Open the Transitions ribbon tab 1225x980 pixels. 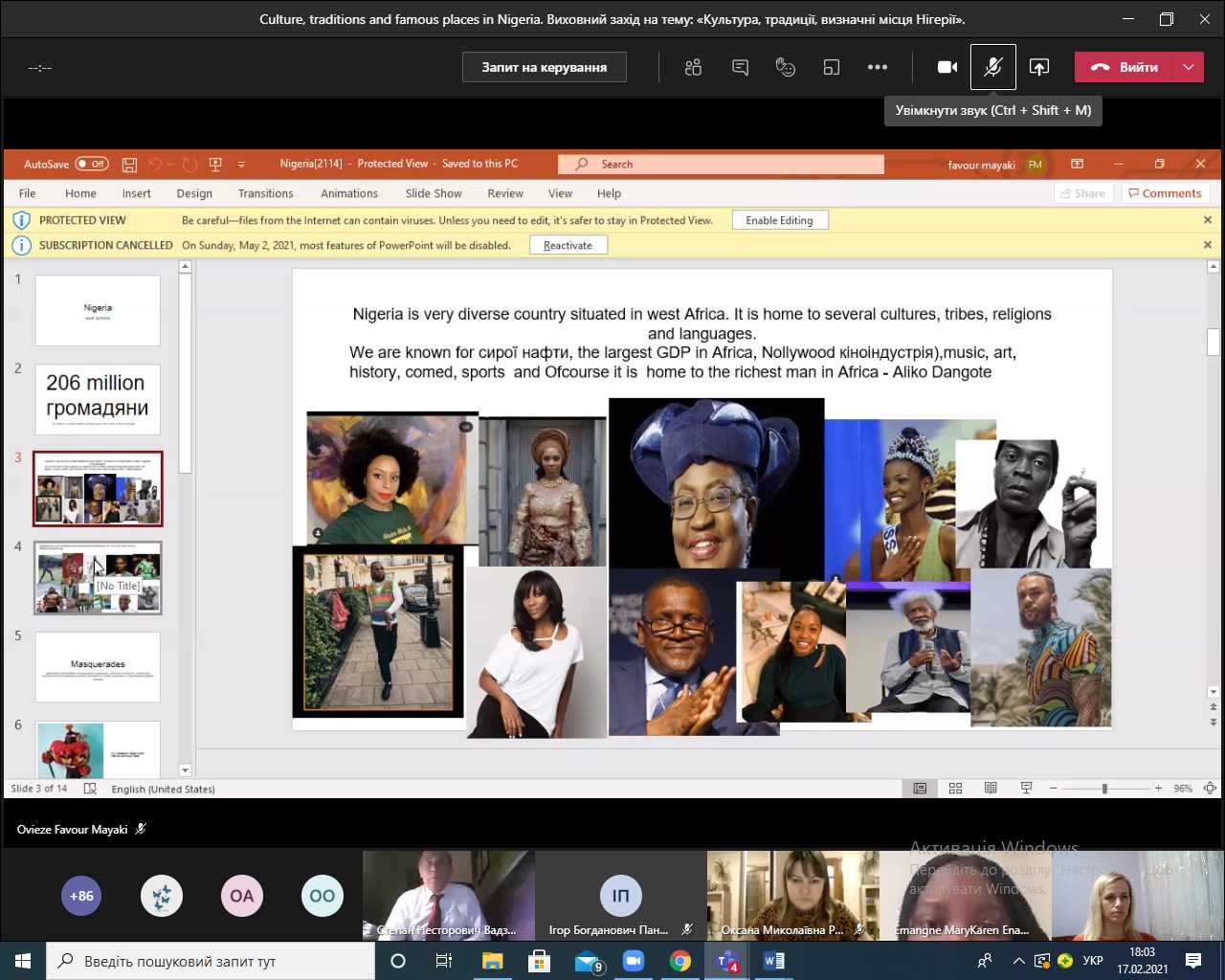pyautogui.click(x=265, y=193)
